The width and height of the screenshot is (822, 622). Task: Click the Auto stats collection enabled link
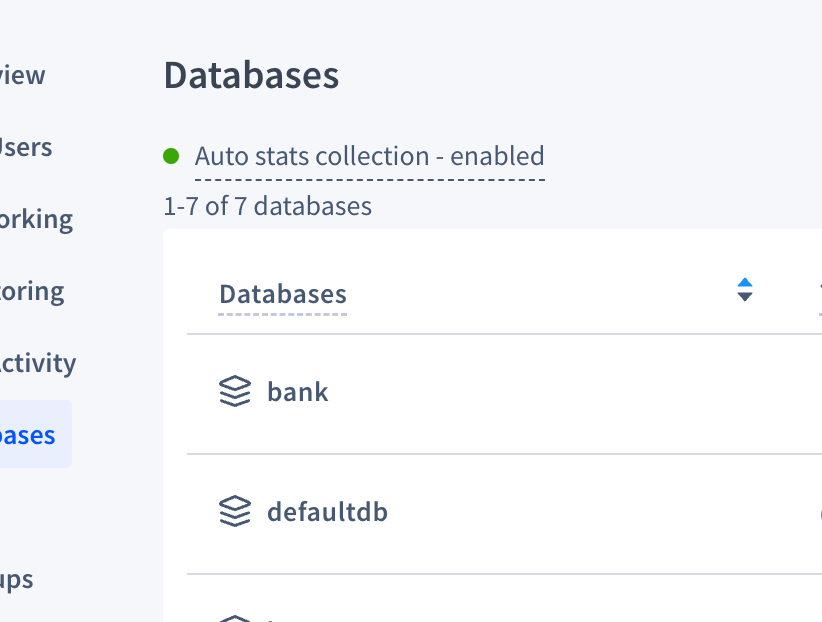click(x=370, y=156)
